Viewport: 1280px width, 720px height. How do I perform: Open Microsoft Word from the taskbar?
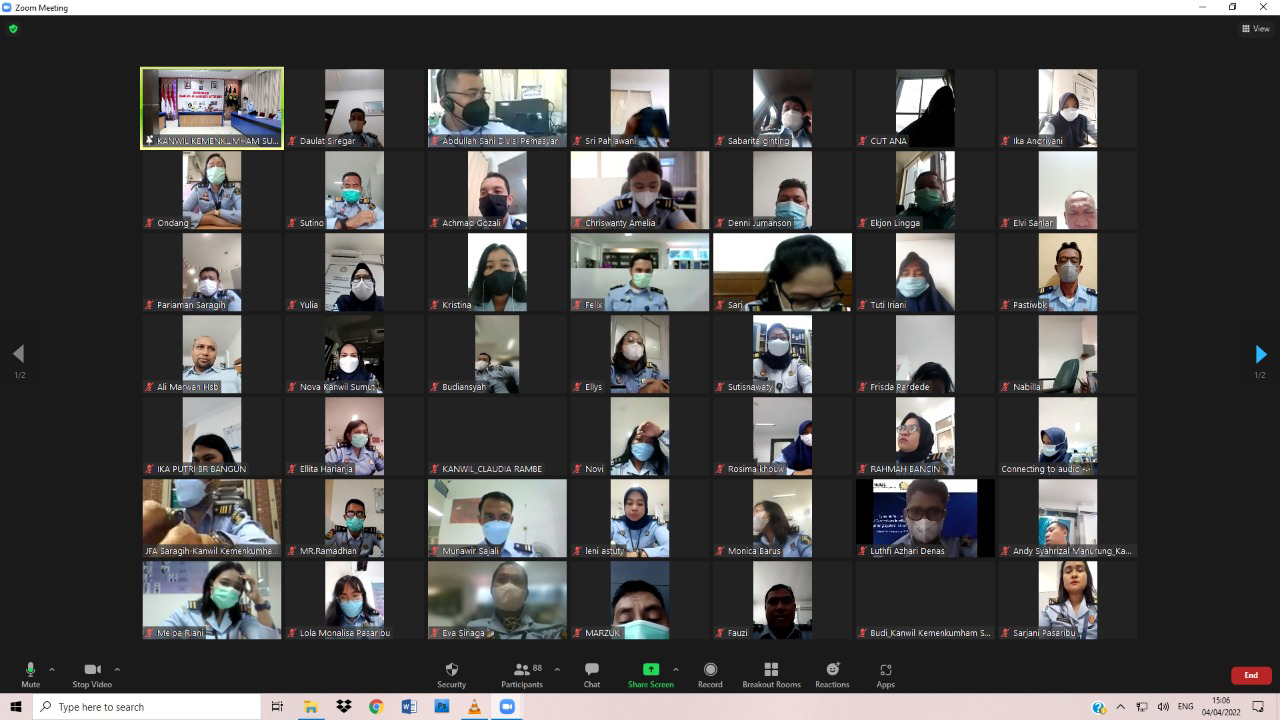(409, 707)
